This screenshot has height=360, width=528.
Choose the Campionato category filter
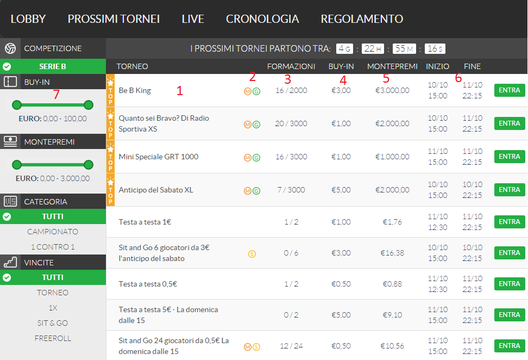53,232
